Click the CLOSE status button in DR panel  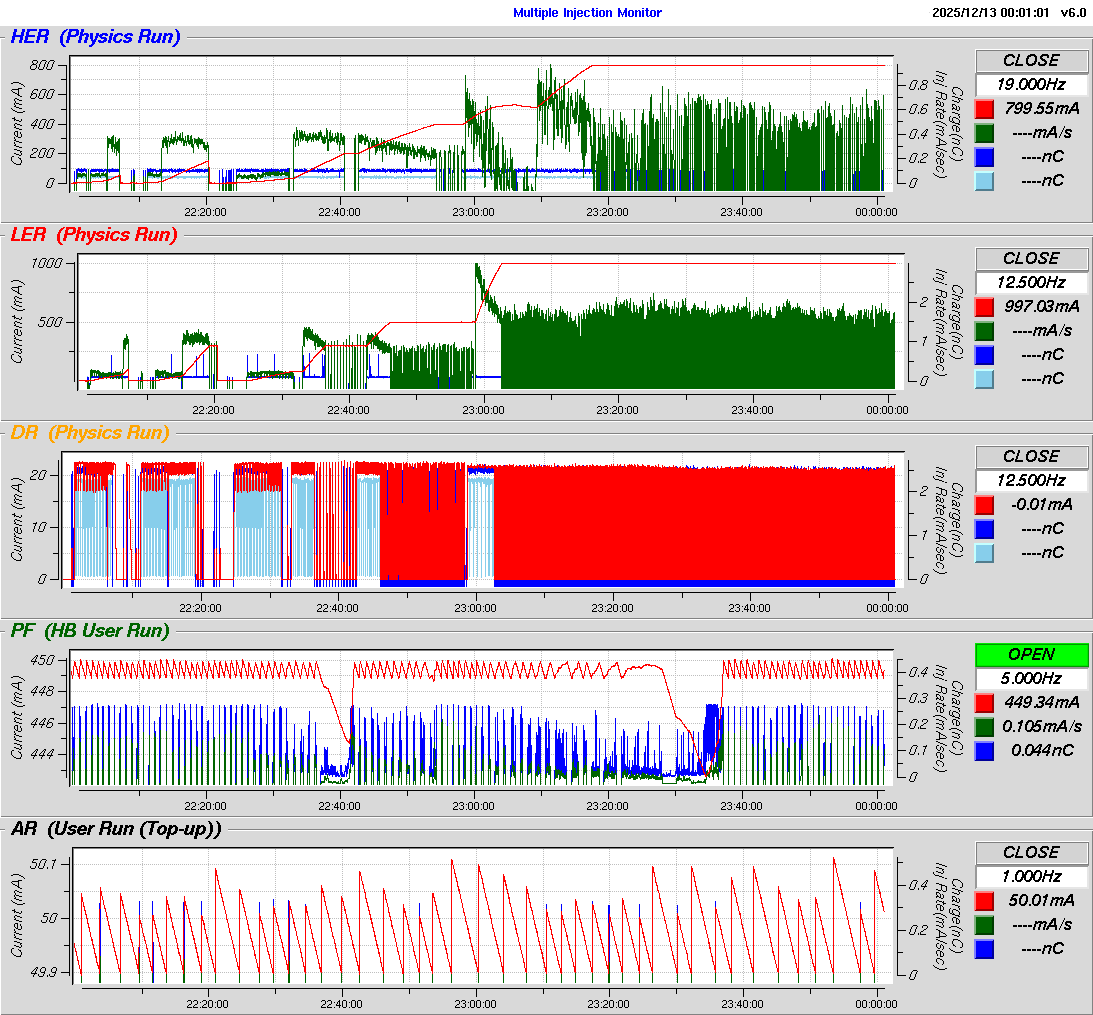click(x=1031, y=456)
